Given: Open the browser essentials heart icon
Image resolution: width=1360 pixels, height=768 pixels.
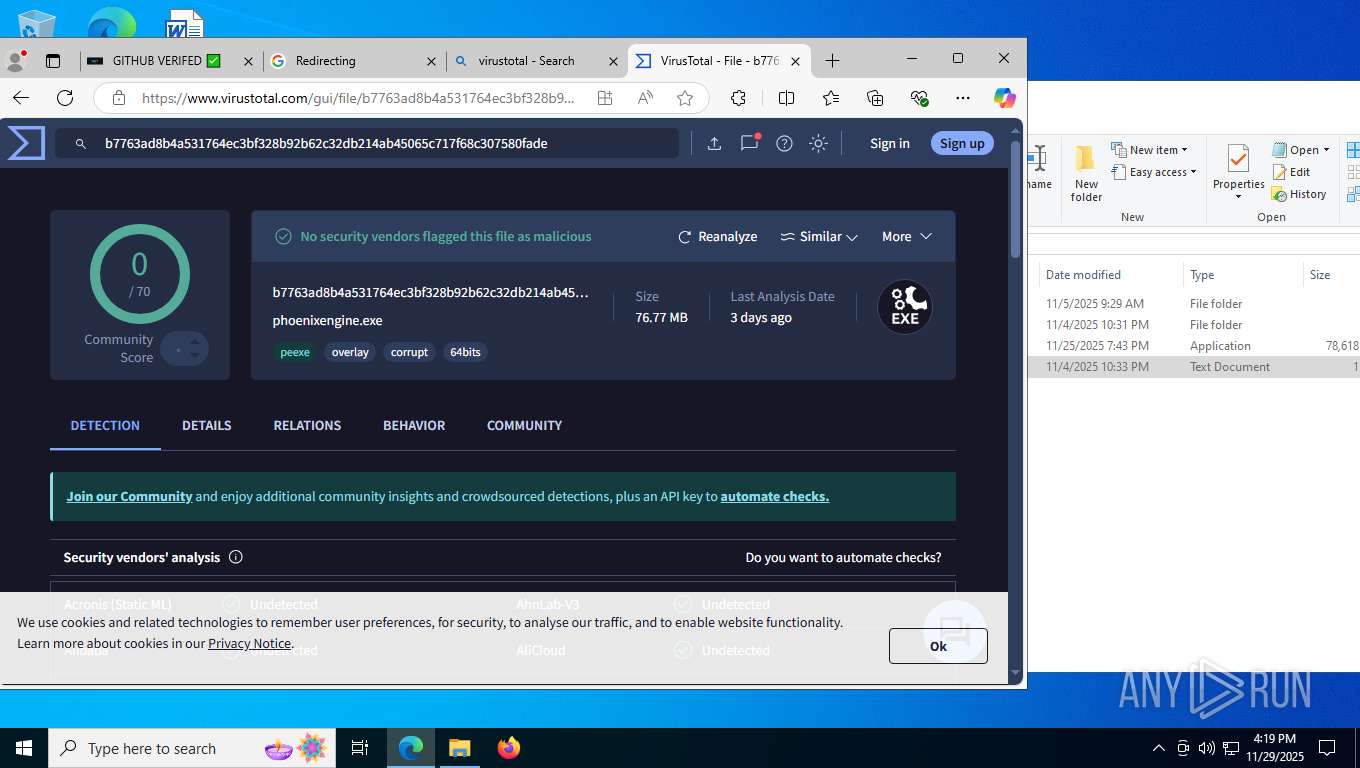Looking at the screenshot, I should (x=920, y=98).
